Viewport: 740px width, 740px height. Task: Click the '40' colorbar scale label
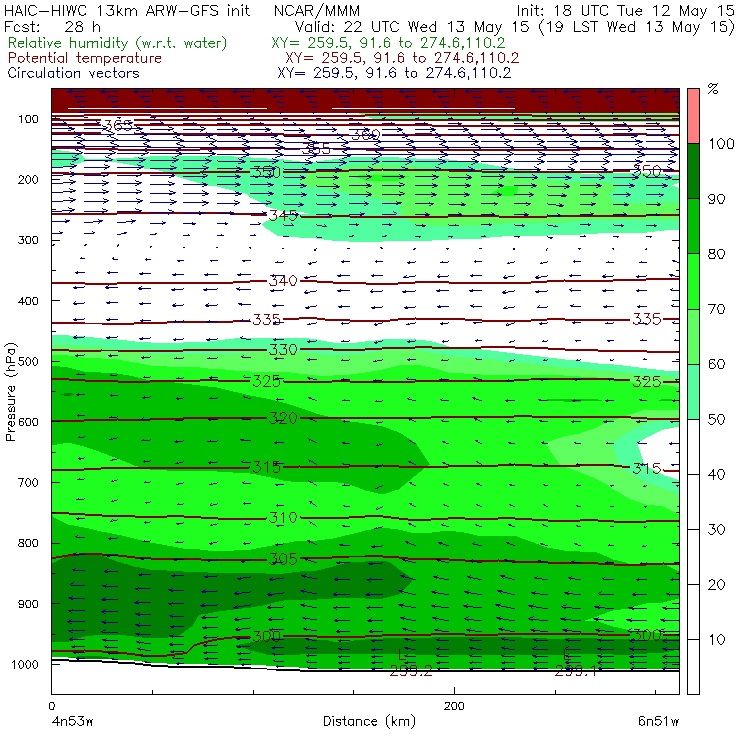point(716,474)
